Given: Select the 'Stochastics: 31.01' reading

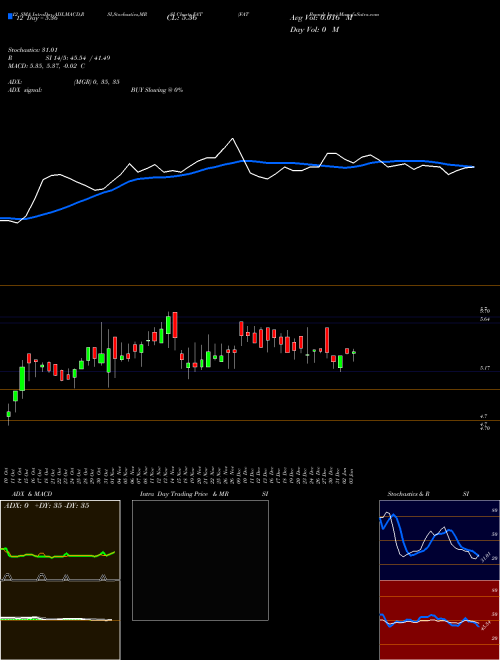Looking at the screenshot, I should pyautogui.click(x=32, y=50).
